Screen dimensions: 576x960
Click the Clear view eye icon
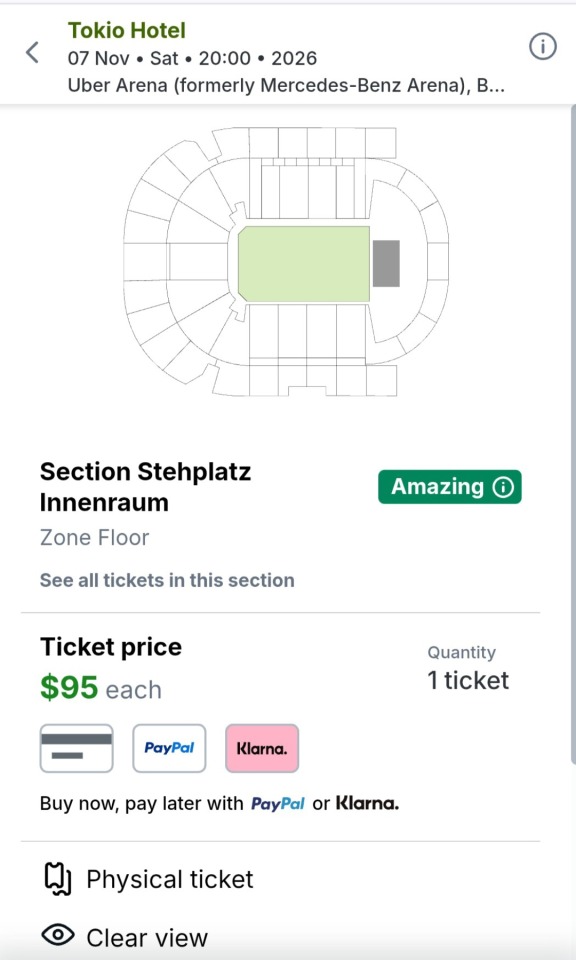58,935
